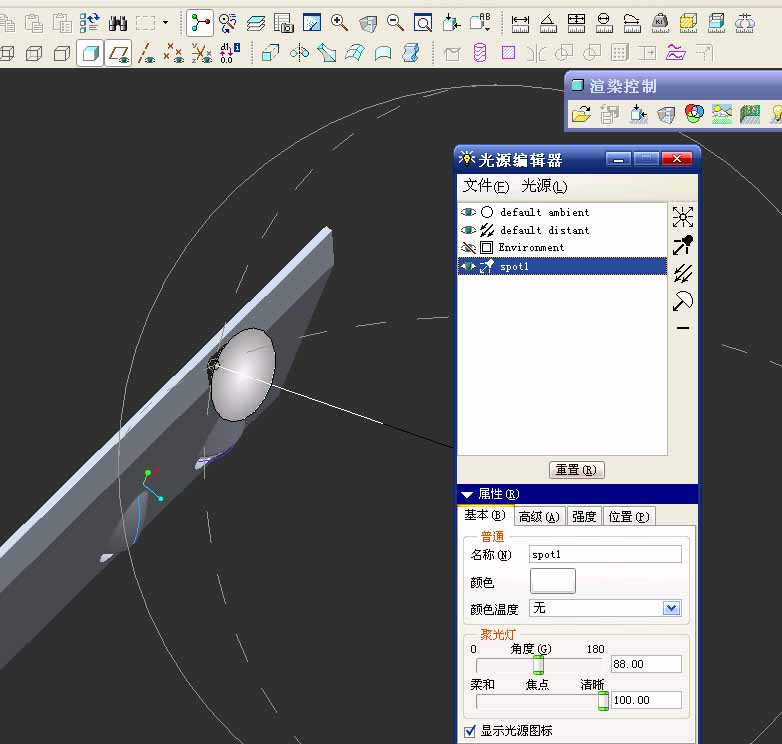The width and height of the screenshot is (782, 744).
Task: Open the saved view list with AB arrow
Action: (480, 23)
